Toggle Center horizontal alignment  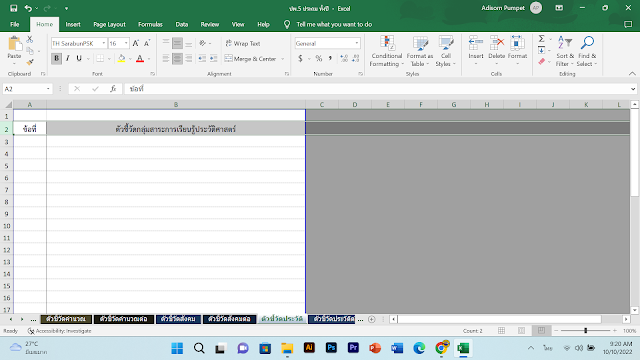(177, 58)
